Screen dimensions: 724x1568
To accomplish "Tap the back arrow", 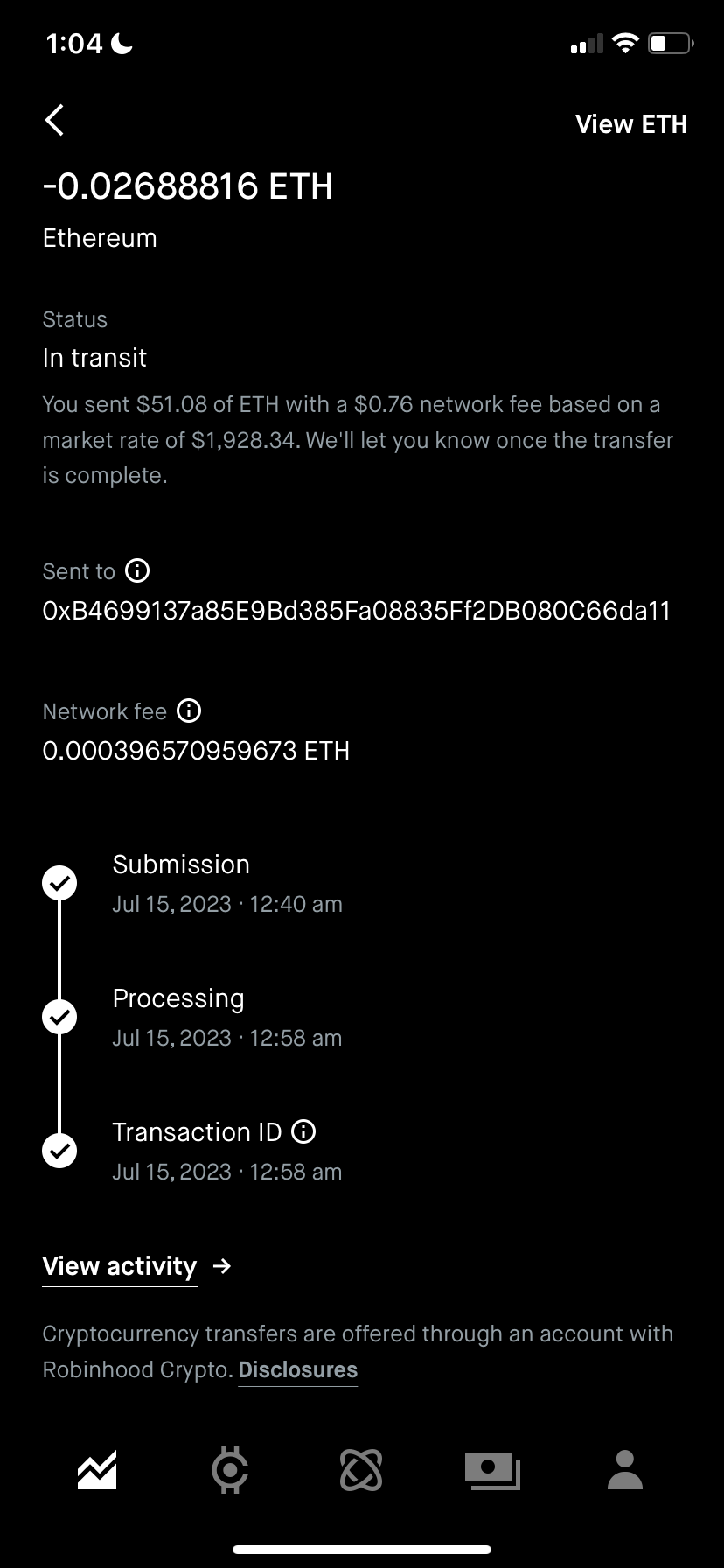I will [54, 121].
